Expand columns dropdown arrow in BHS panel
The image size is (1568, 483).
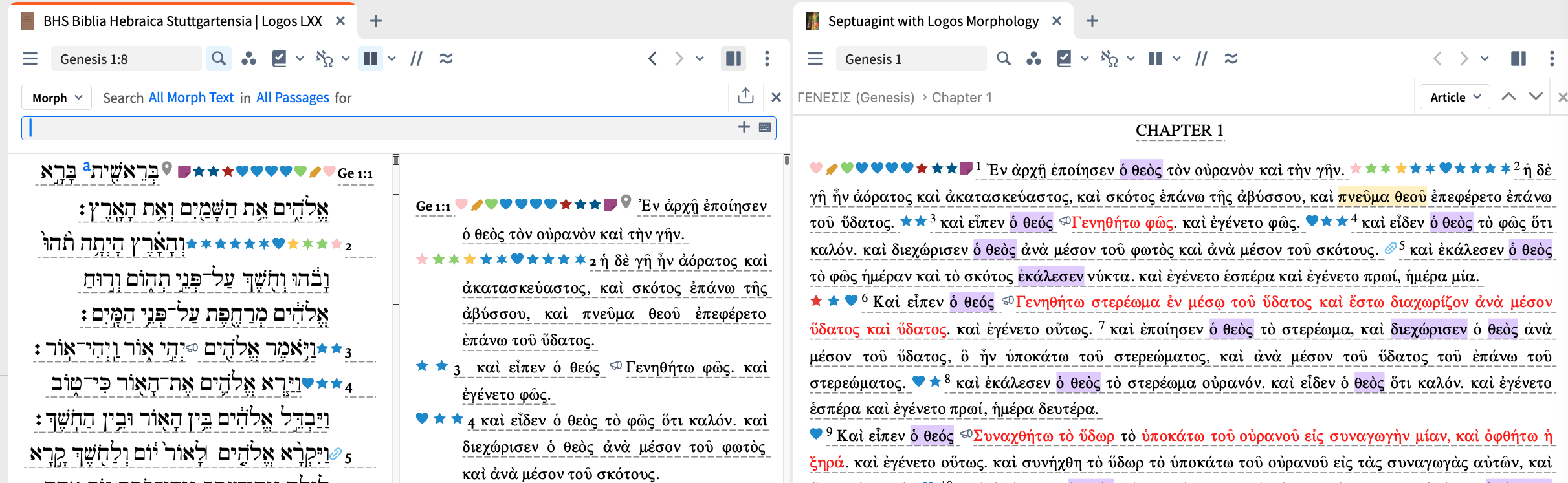(392, 59)
